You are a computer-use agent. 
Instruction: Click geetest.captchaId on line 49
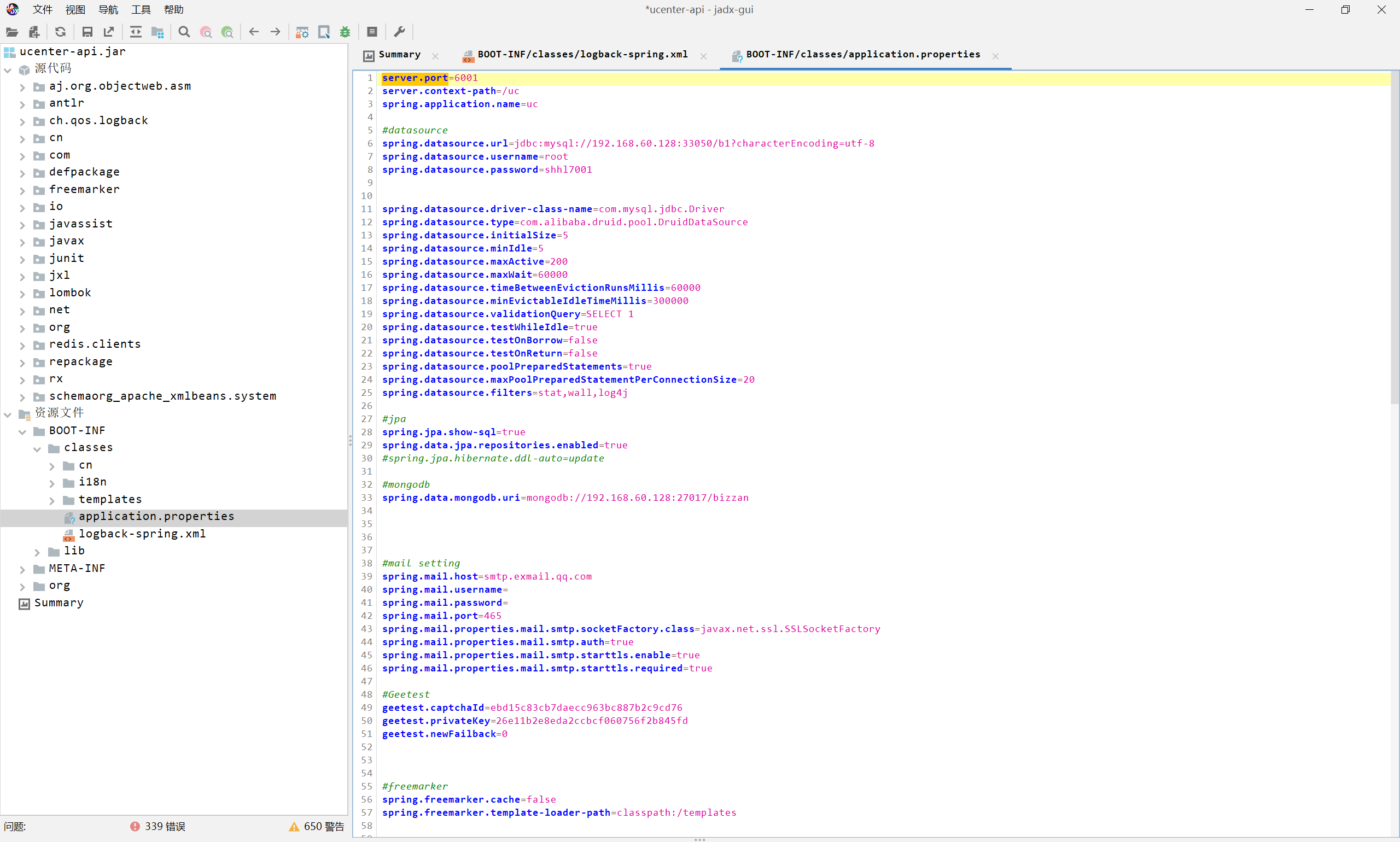(433, 707)
